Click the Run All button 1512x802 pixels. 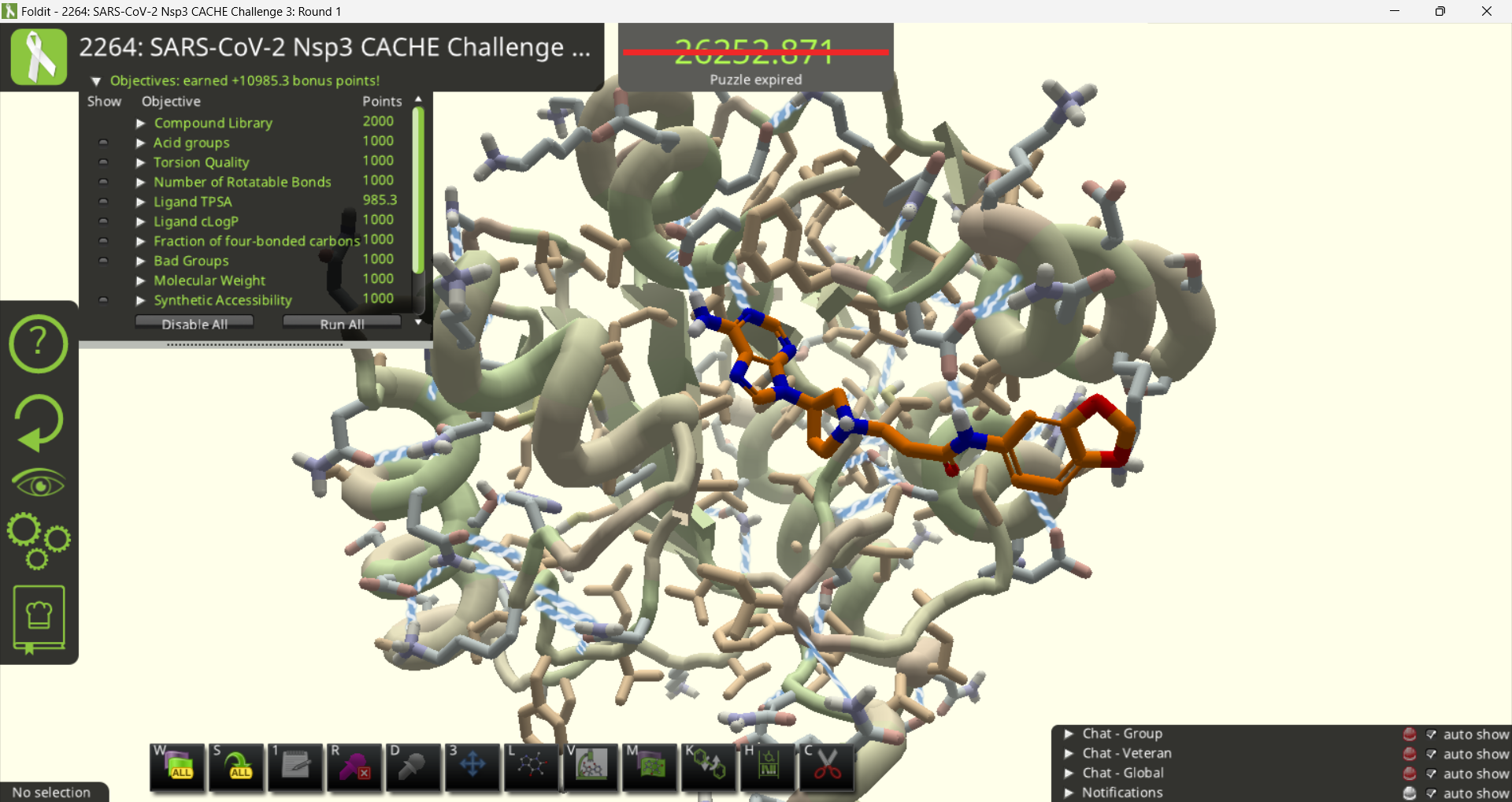tap(342, 324)
